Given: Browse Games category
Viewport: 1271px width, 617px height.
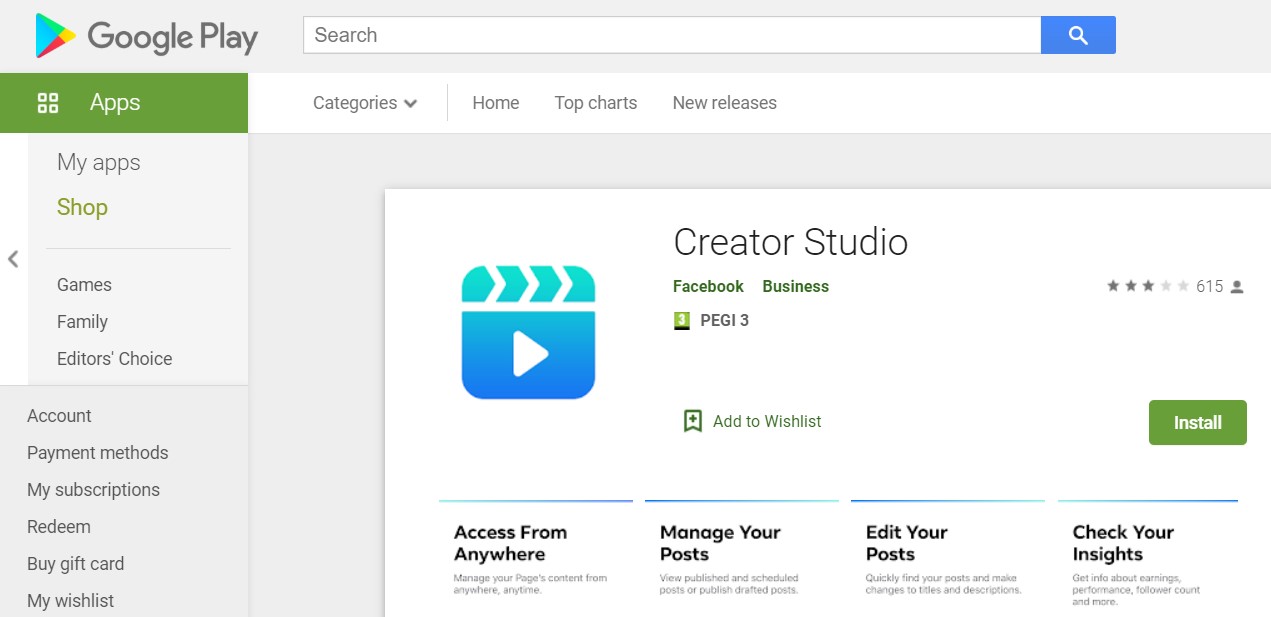Looking at the screenshot, I should click(x=84, y=285).
